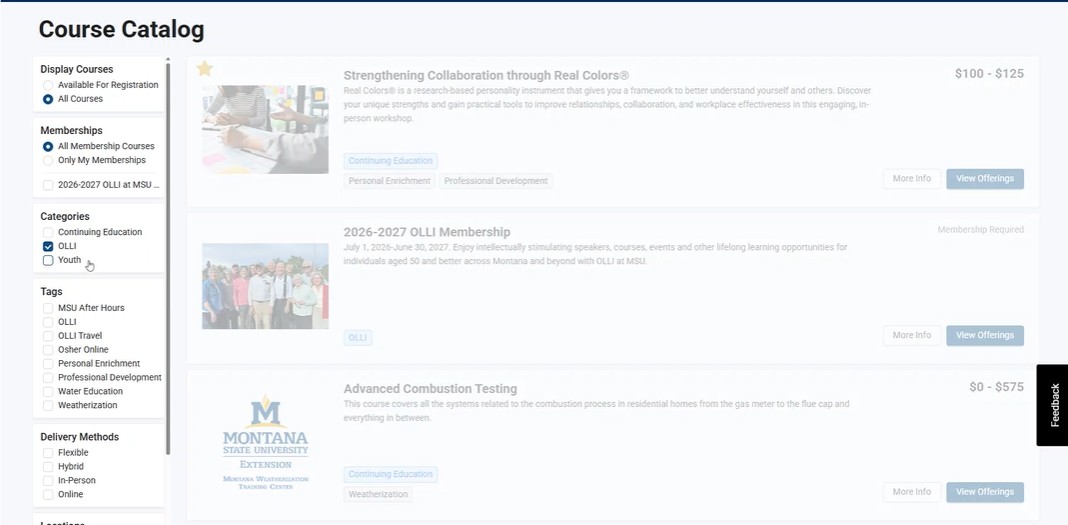
Task: Check the Professional Development tag filter
Action: point(48,377)
